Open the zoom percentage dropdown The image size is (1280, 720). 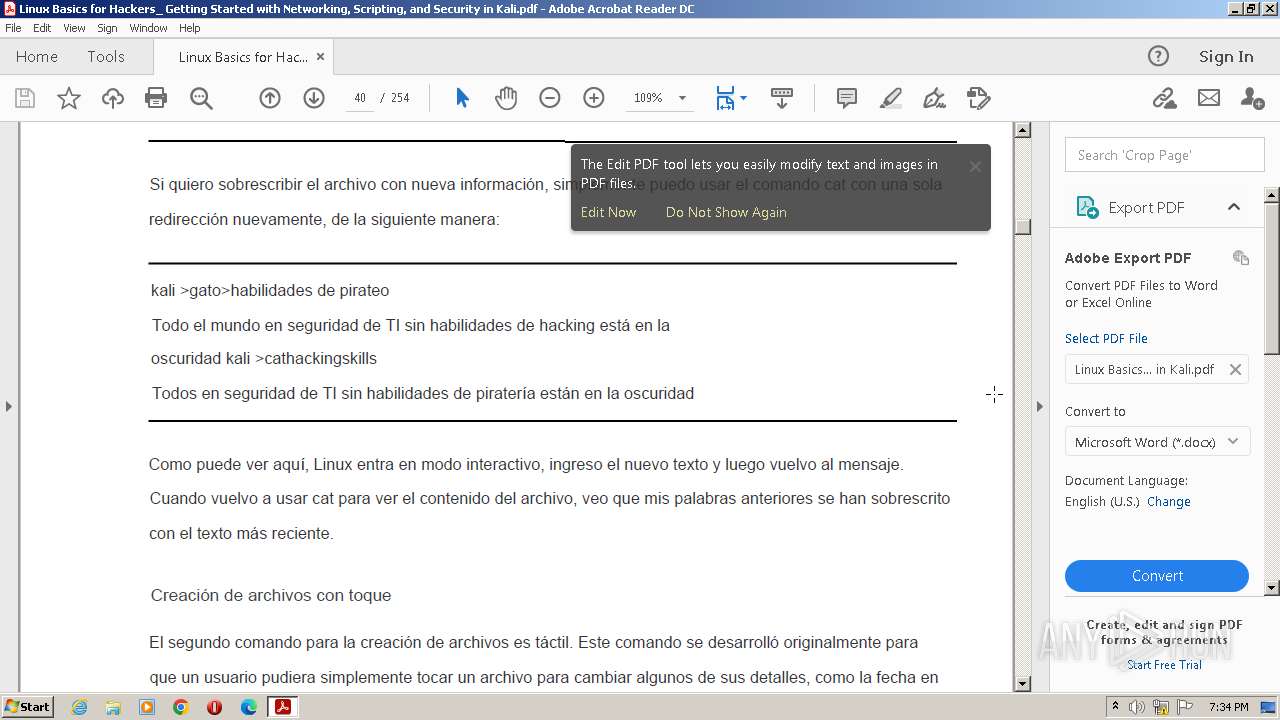point(682,98)
